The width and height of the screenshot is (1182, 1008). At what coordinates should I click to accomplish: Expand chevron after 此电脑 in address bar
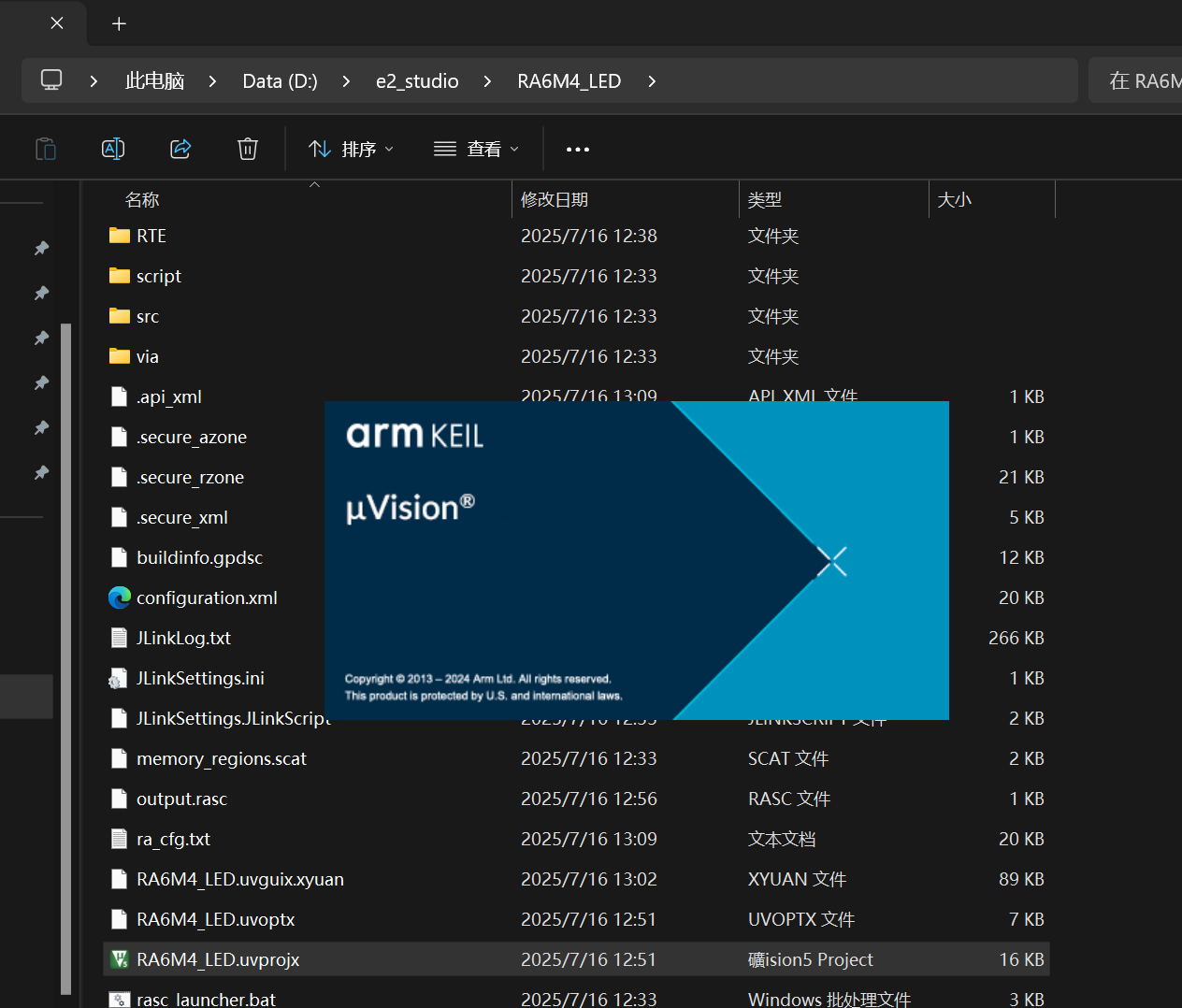[x=213, y=81]
